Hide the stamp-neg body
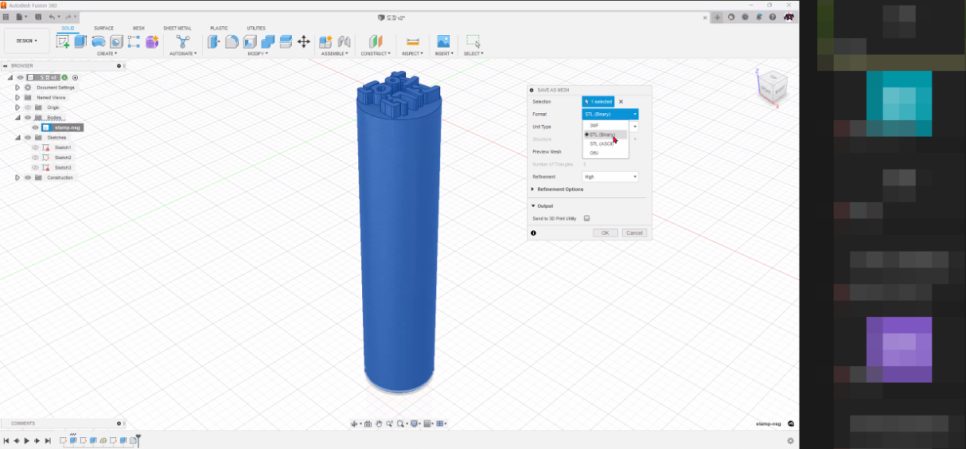The height and width of the screenshot is (449, 966). (x=35, y=127)
